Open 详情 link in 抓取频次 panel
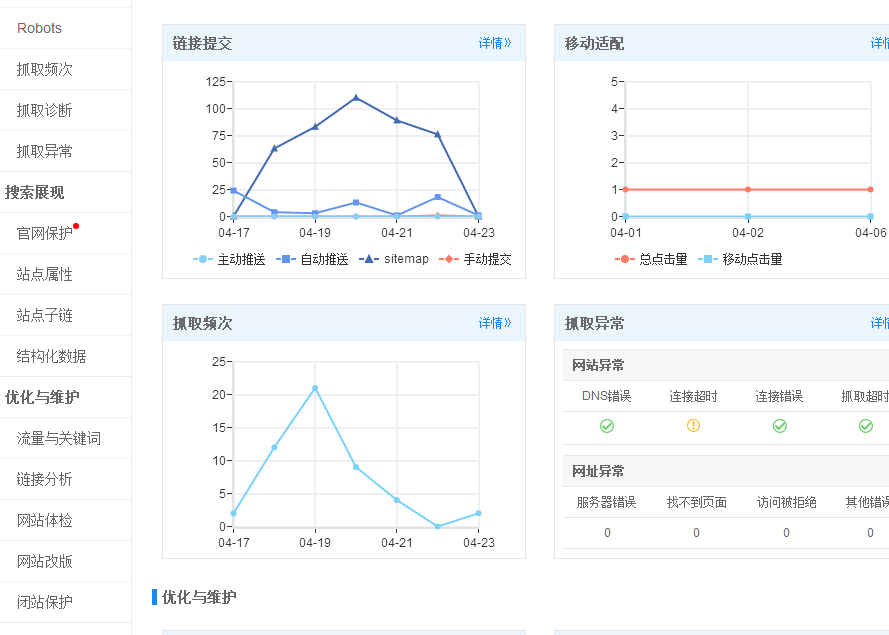The height and width of the screenshot is (635, 889). (494, 323)
